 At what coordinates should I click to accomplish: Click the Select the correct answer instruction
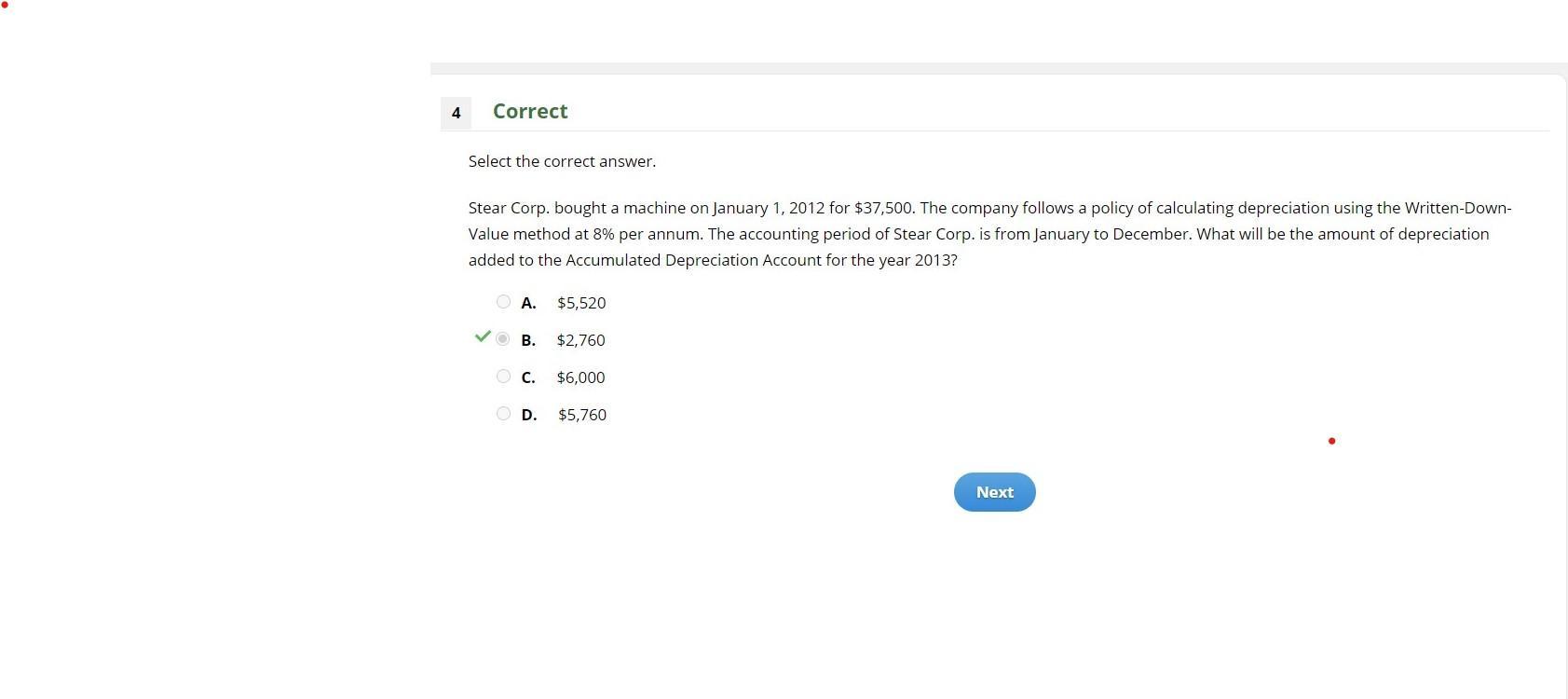click(x=562, y=161)
